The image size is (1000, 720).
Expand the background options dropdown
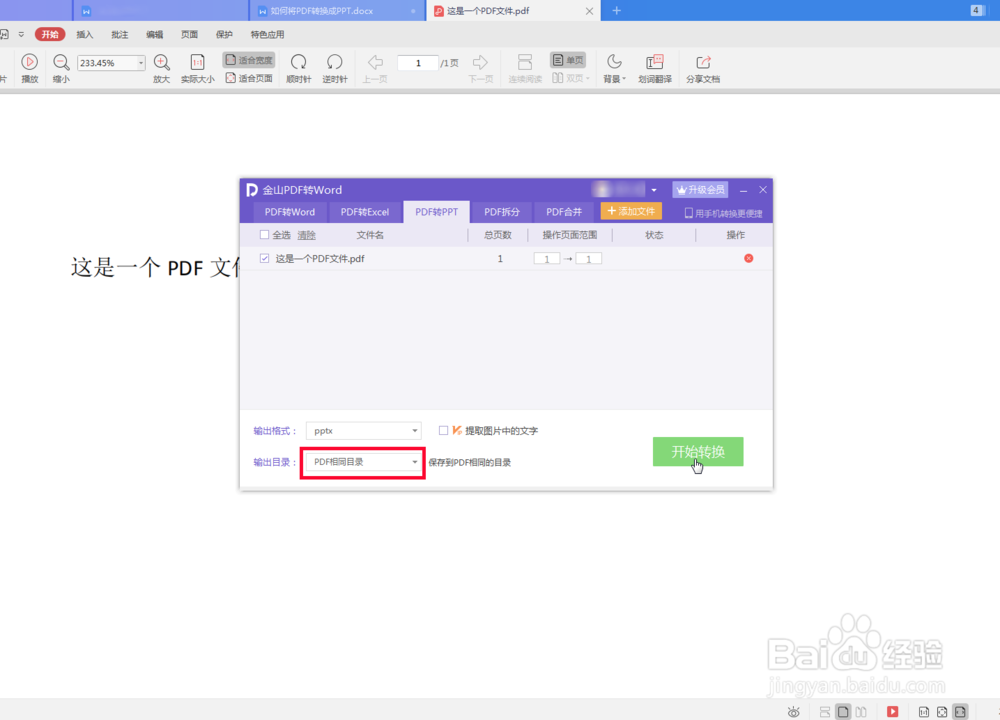click(x=624, y=78)
